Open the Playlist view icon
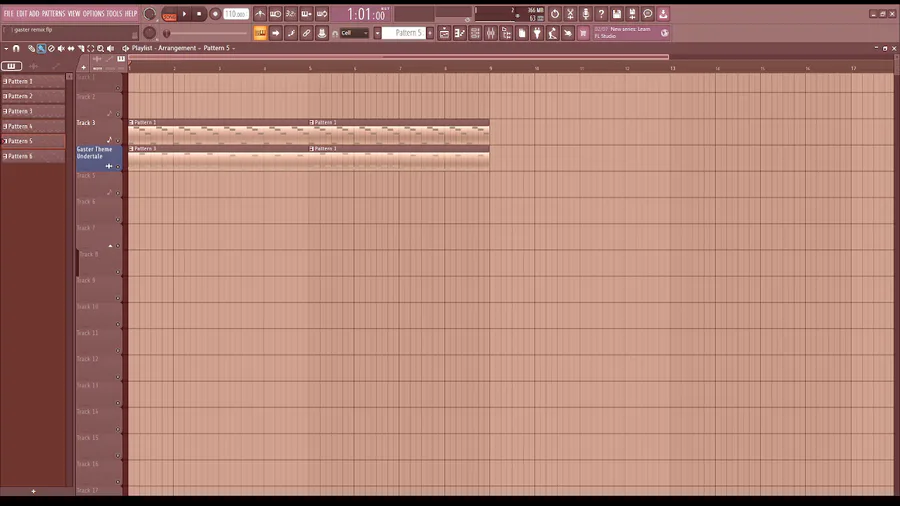 (444, 33)
